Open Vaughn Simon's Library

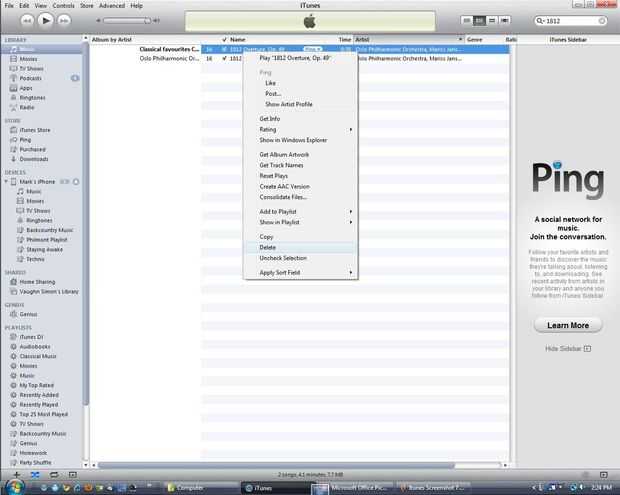point(49,292)
